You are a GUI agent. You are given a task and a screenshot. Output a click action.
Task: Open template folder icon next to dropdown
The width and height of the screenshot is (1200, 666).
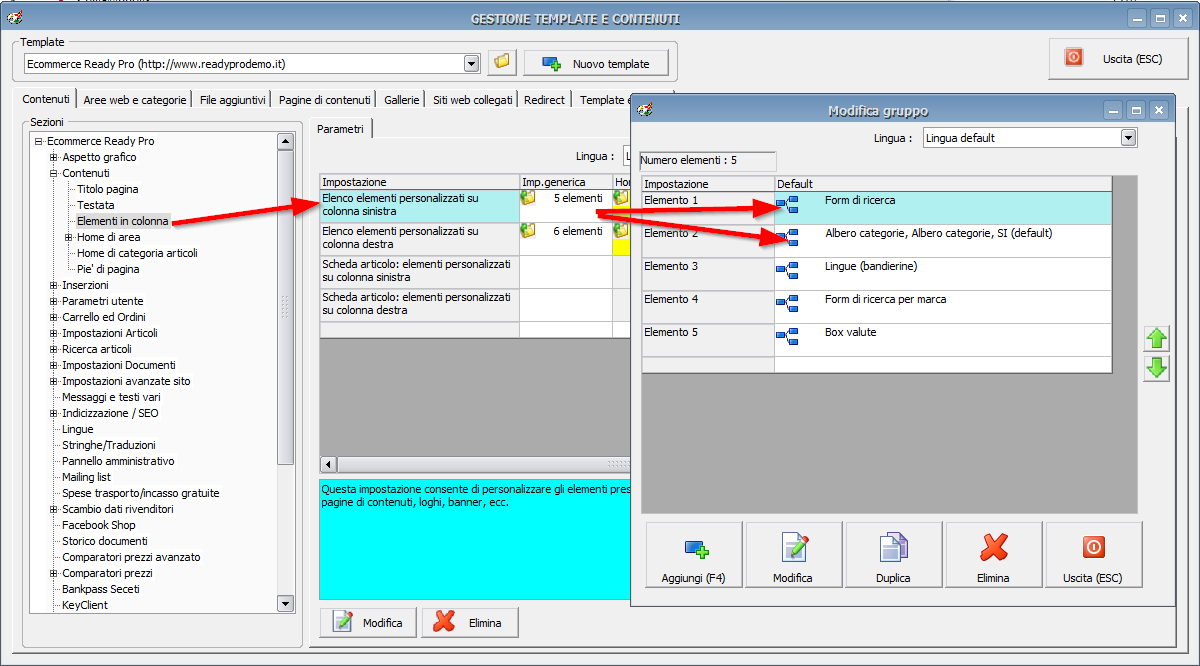click(502, 63)
